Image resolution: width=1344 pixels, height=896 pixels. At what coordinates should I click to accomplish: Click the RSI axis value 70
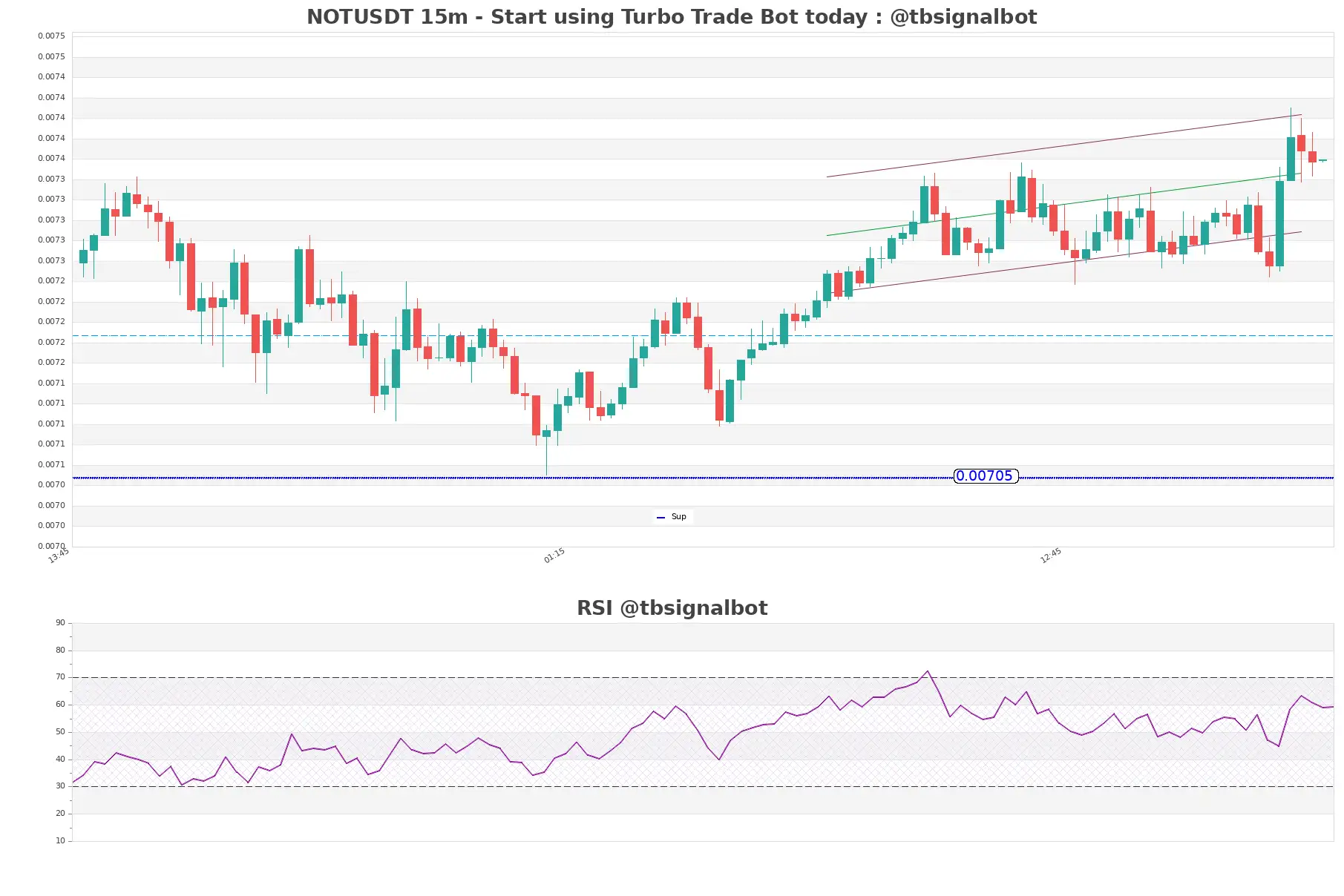(x=60, y=677)
